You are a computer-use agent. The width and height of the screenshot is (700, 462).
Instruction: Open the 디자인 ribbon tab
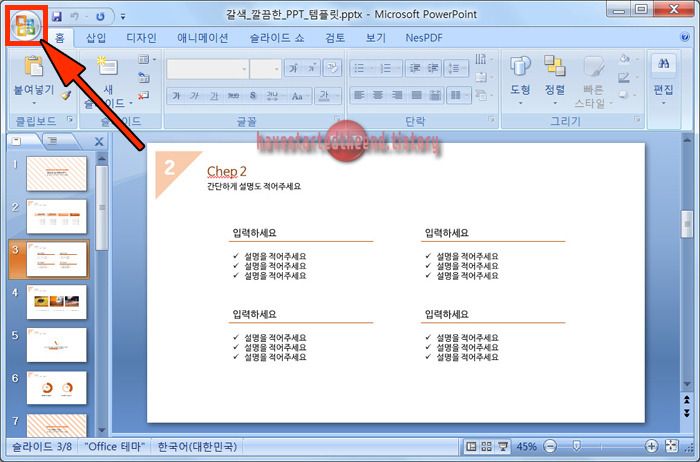click(141, 38)
